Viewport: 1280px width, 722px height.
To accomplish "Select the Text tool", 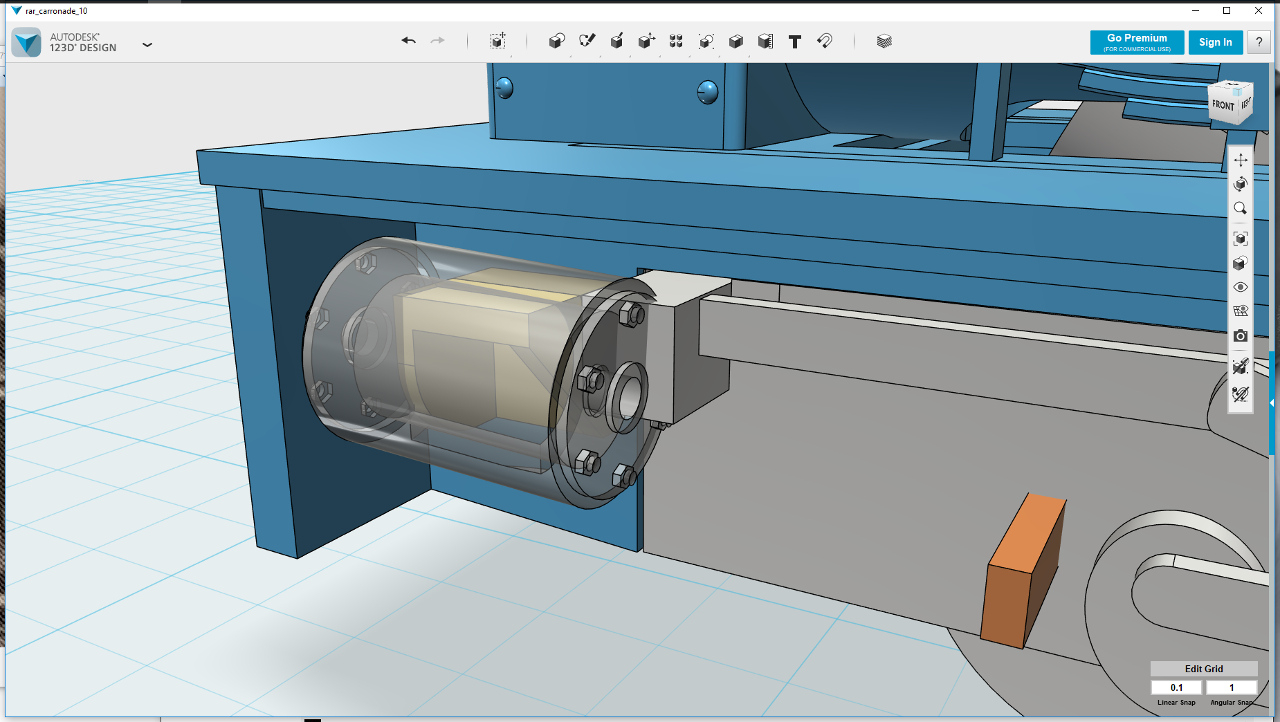I will pyautogui.click(x=795, y=41).
